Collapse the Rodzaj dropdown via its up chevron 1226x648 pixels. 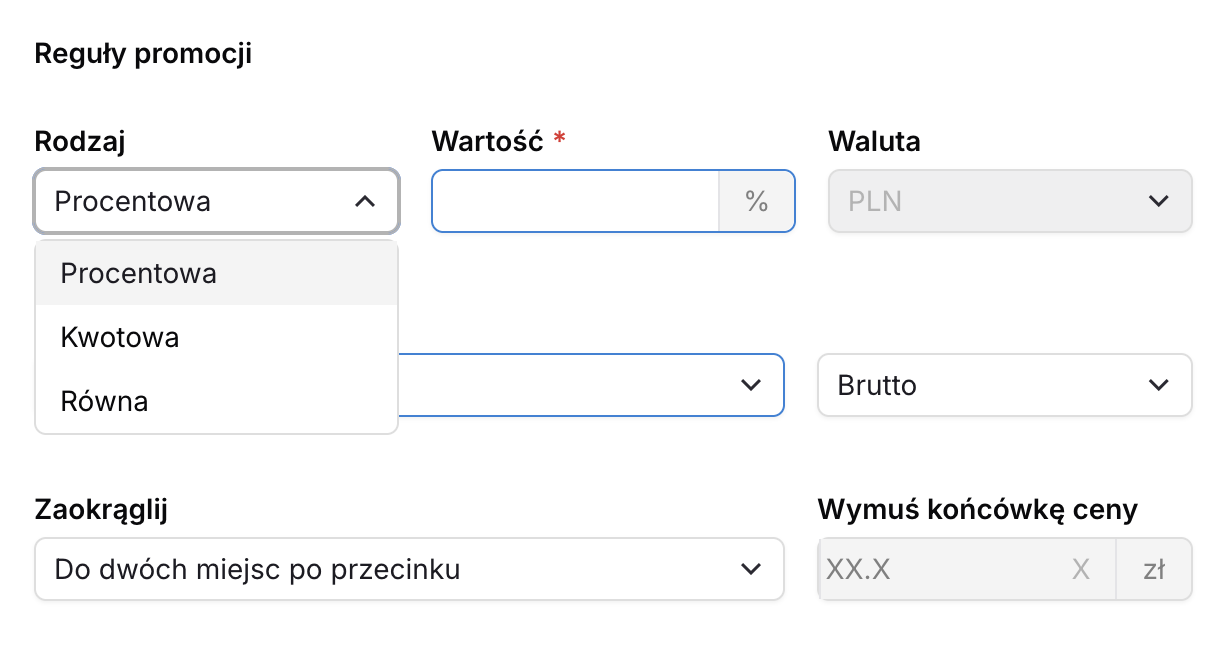365,202
